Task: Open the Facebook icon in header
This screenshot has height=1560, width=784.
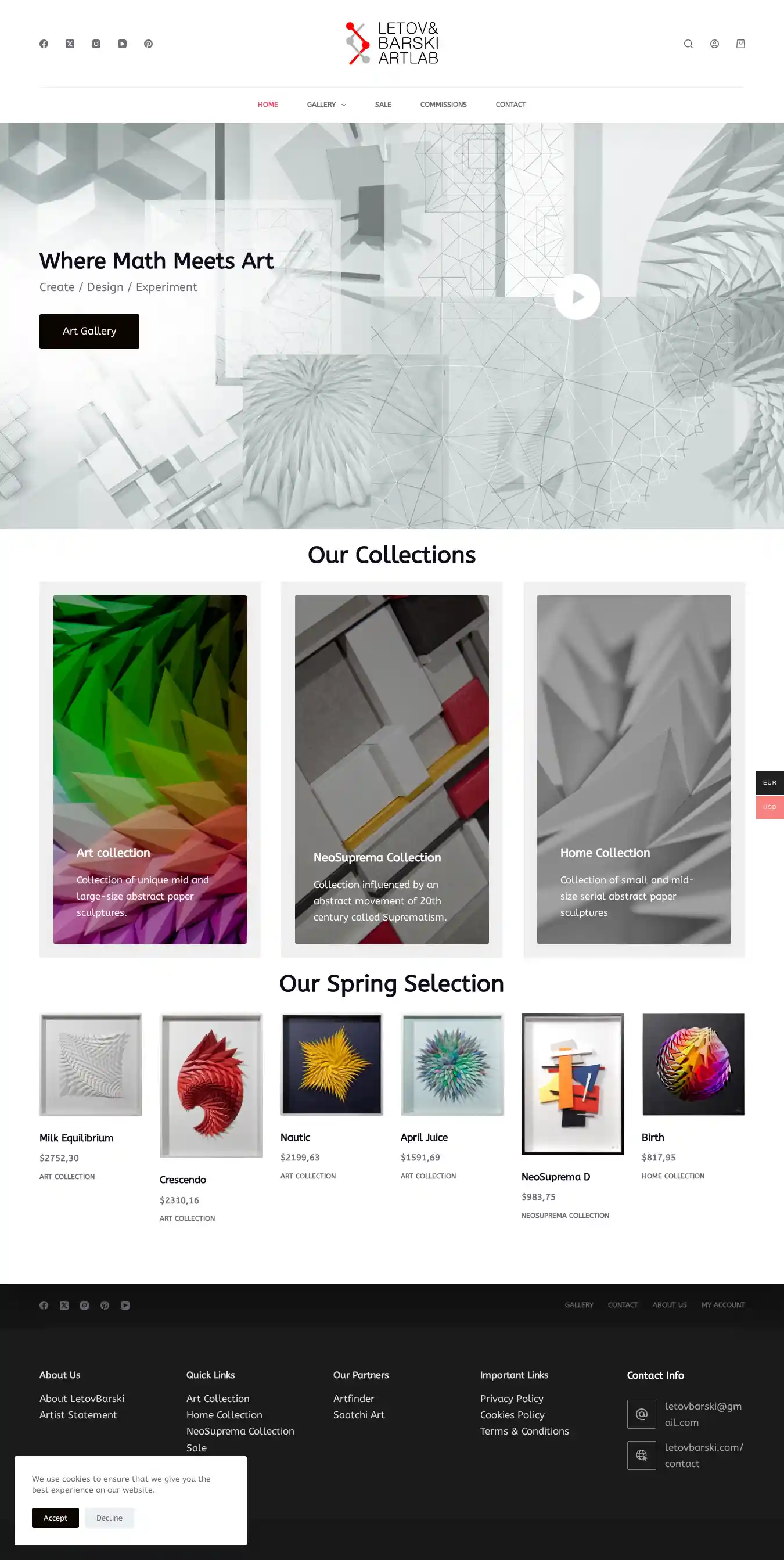Action: pos(44,44)
